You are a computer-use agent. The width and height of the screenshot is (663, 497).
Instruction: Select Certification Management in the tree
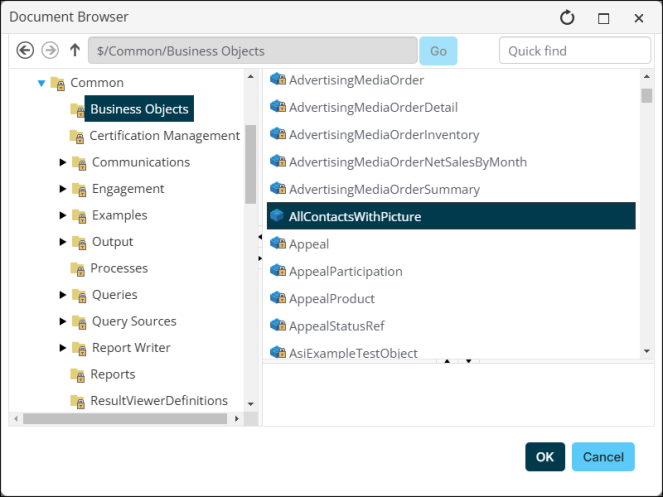164,136
